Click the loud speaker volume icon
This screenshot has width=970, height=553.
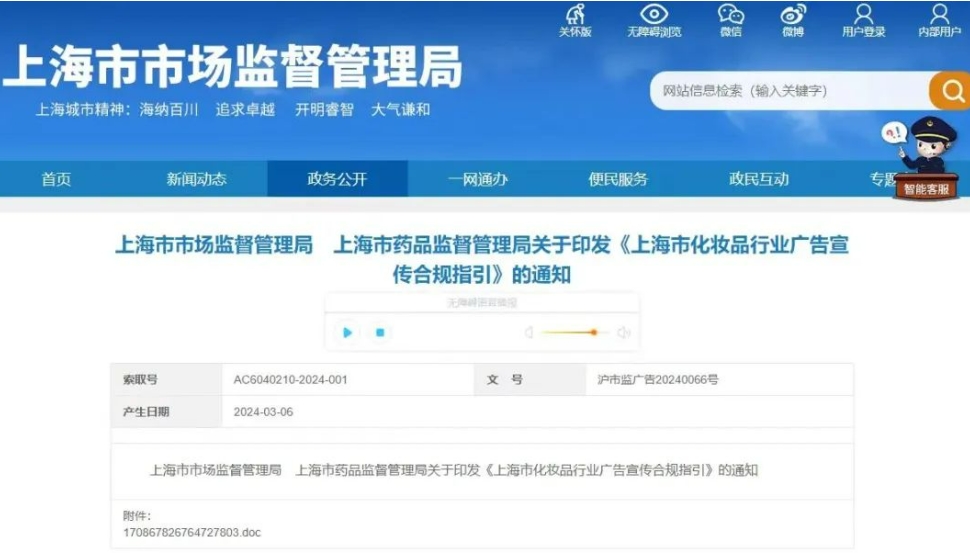point(624,333)
